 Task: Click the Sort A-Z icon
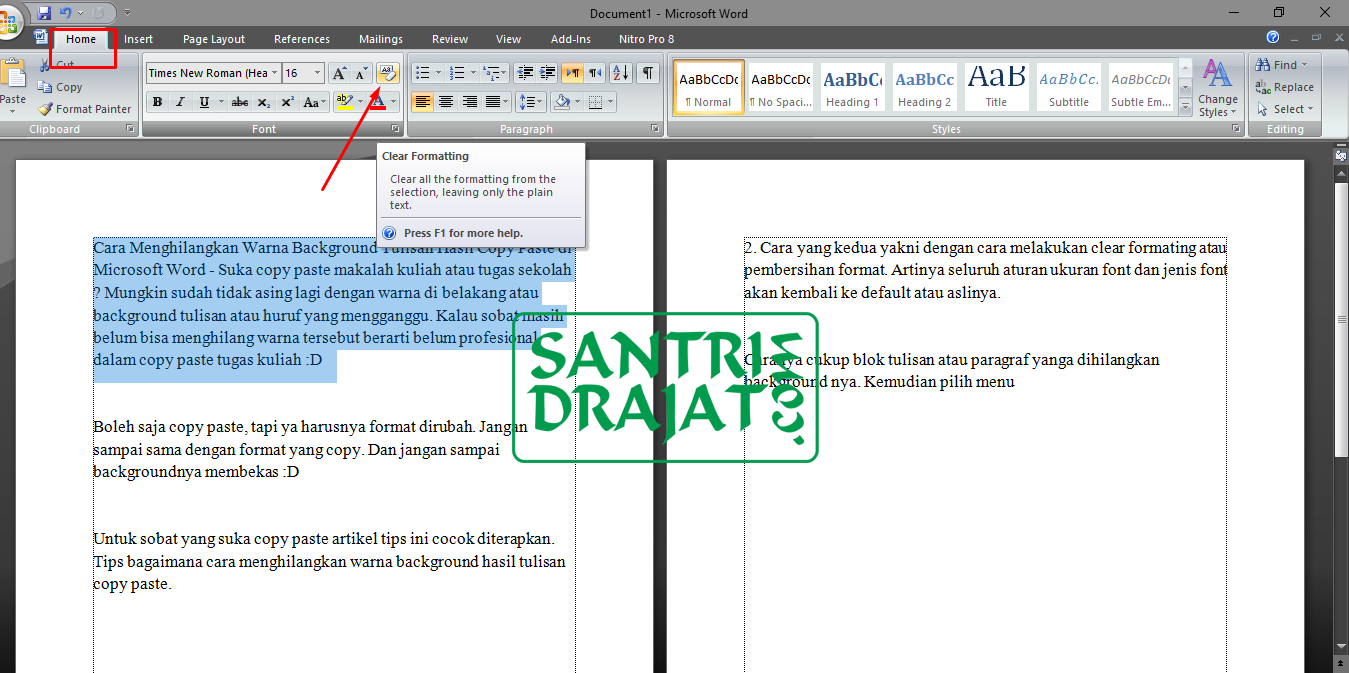point(621,73)
